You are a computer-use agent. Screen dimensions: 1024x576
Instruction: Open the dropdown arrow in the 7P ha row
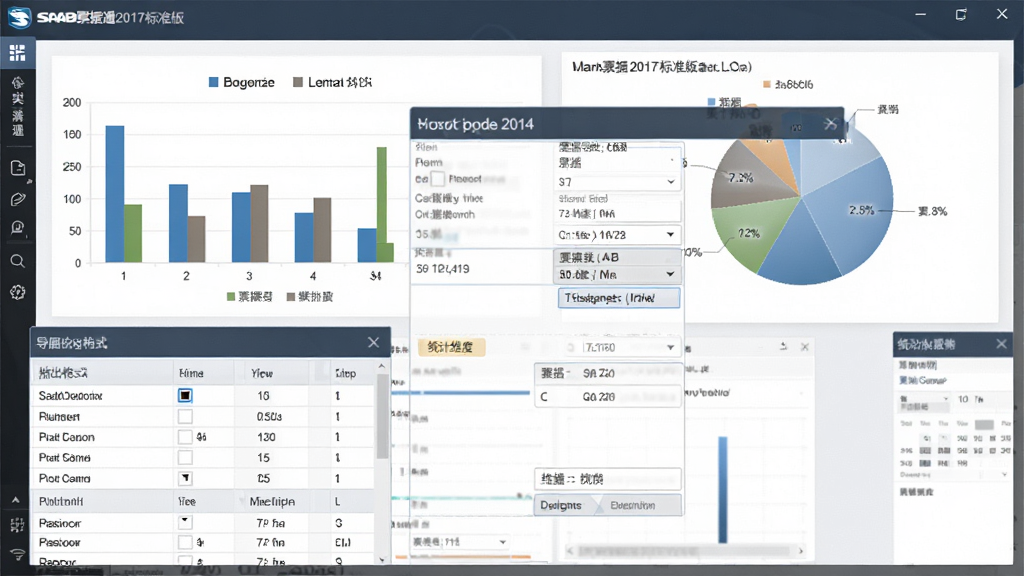tap(185, 522)
